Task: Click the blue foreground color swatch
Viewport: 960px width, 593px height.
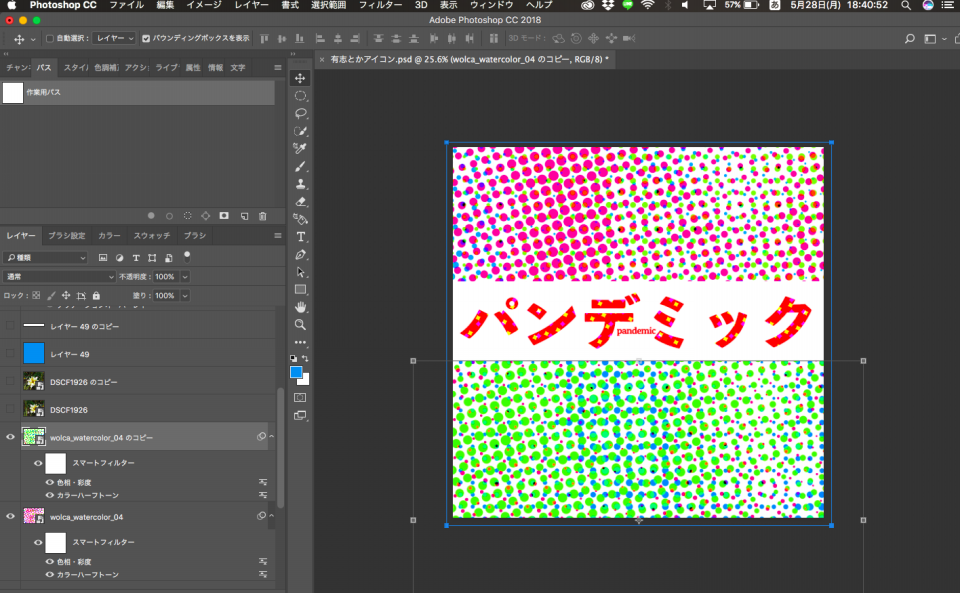Action: (x=296, y=372)
